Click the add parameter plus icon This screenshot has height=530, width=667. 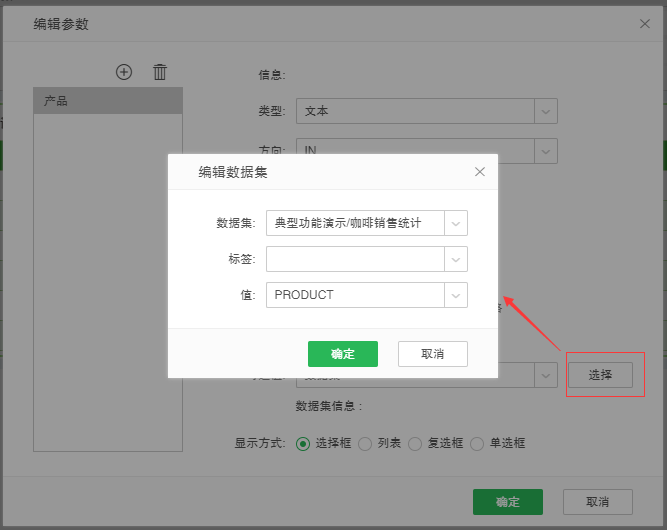(x=124, y=72)
